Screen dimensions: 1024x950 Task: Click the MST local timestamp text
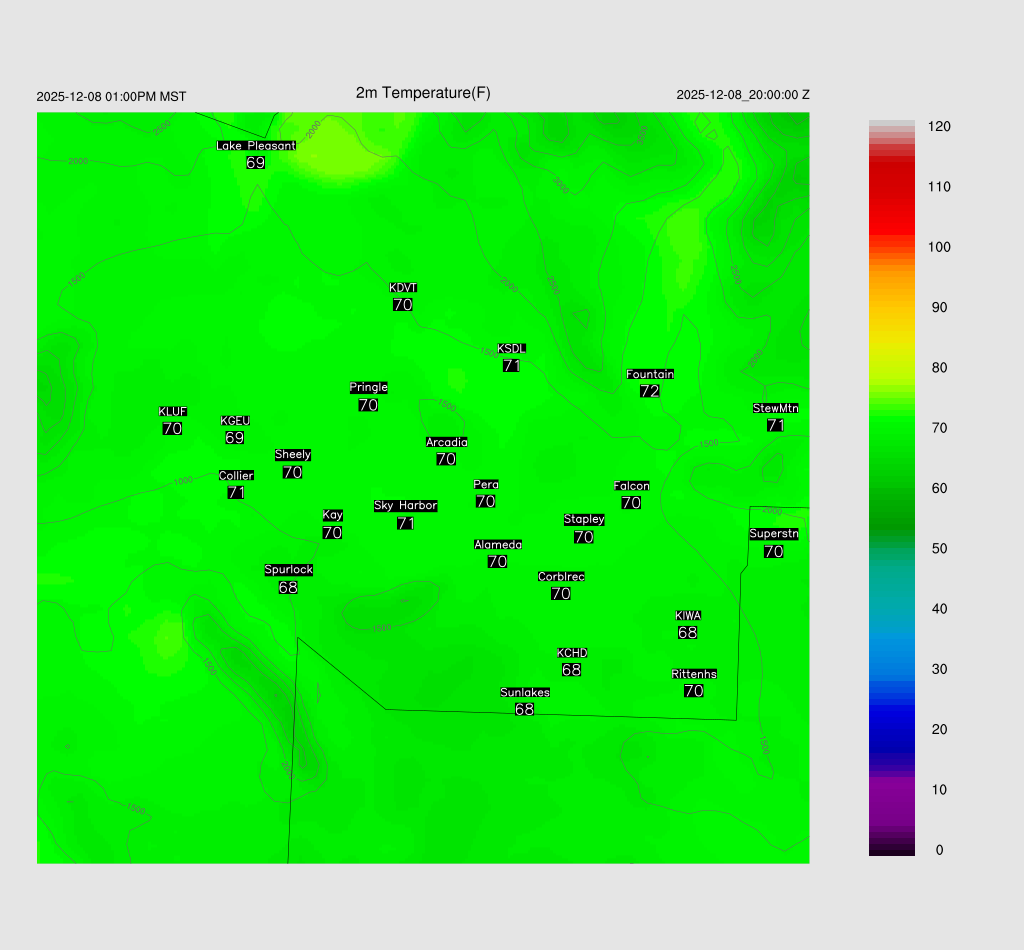[x=111, y=97]
